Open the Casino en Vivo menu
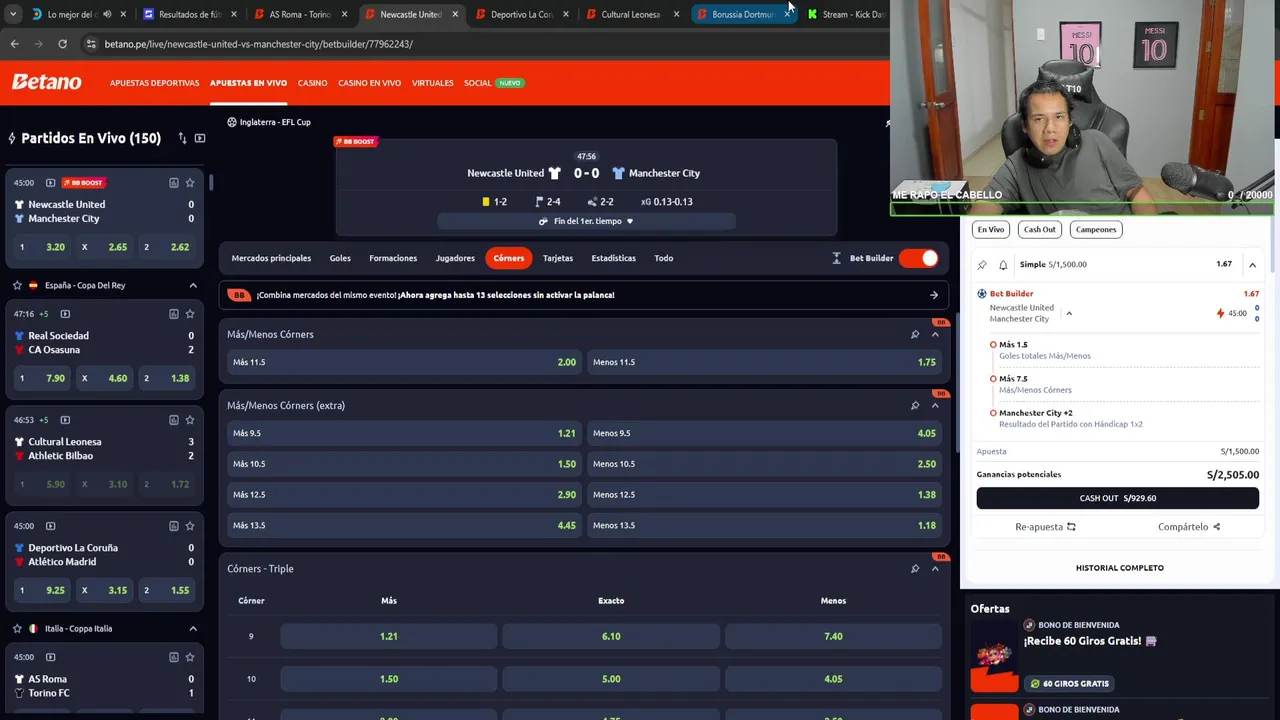 tap(369, 83)
